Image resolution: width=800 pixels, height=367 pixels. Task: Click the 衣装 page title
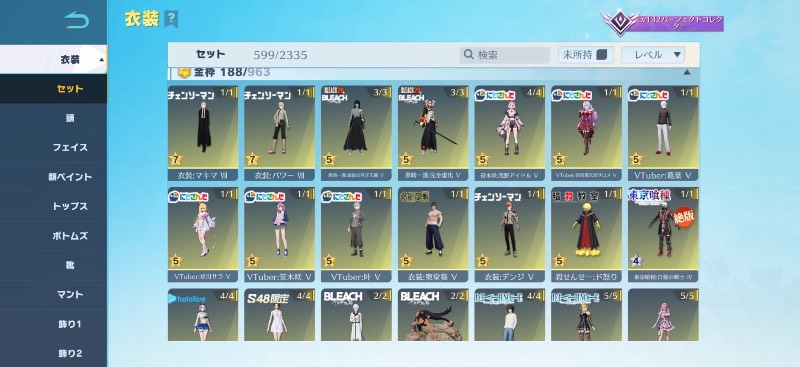(x=141, y=19)
